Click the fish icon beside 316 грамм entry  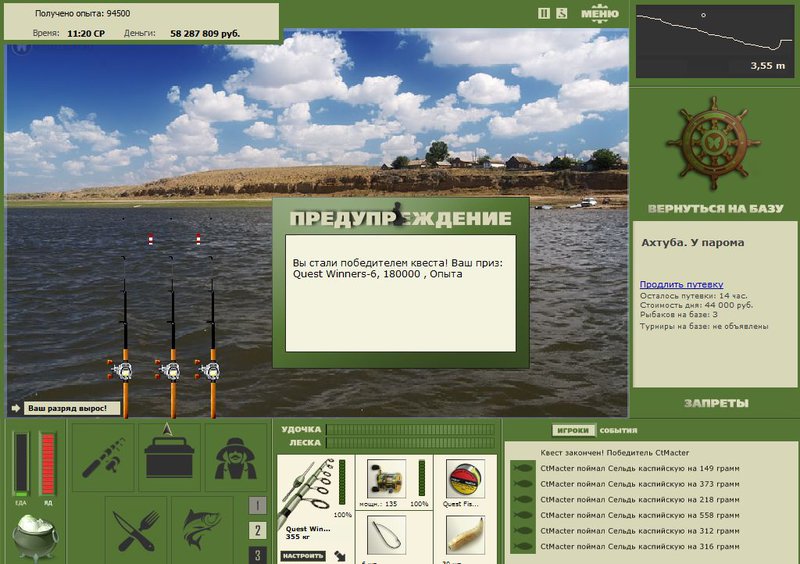[522, 546]
